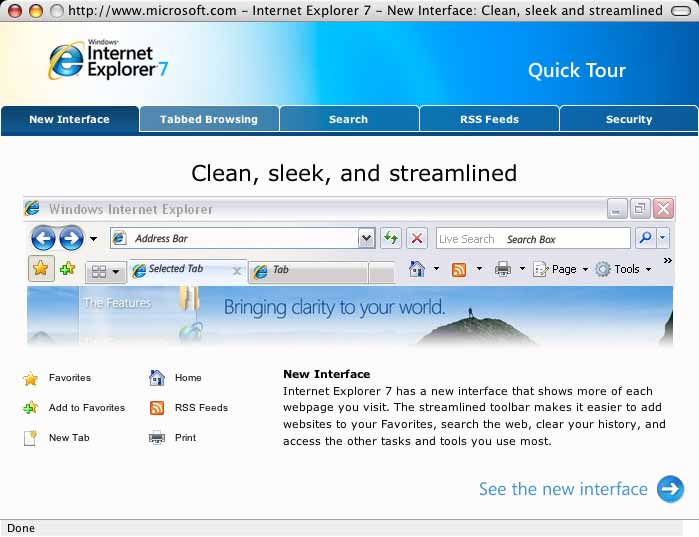699x537 pixels.
Task: Click the 'New Tab' legend label
Action: (69, 438)
